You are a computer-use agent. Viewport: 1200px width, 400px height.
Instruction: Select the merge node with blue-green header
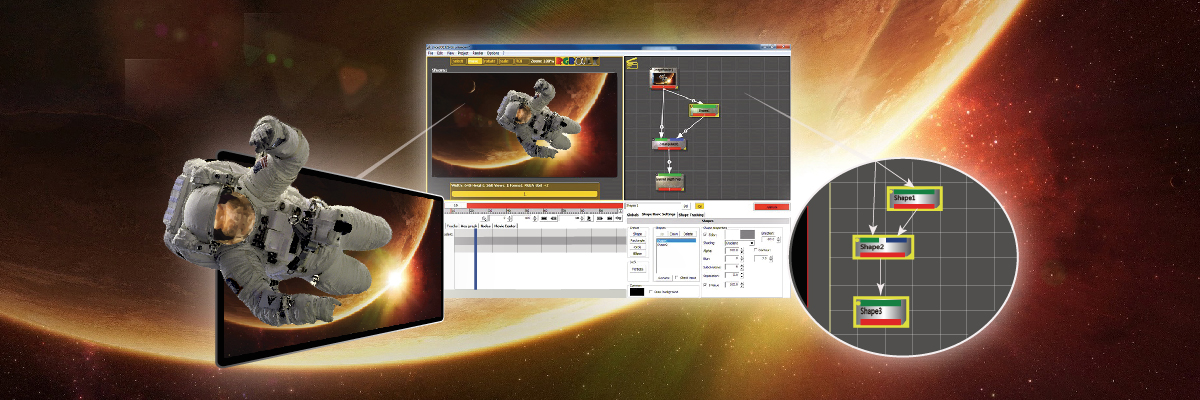tap(667, 144)
